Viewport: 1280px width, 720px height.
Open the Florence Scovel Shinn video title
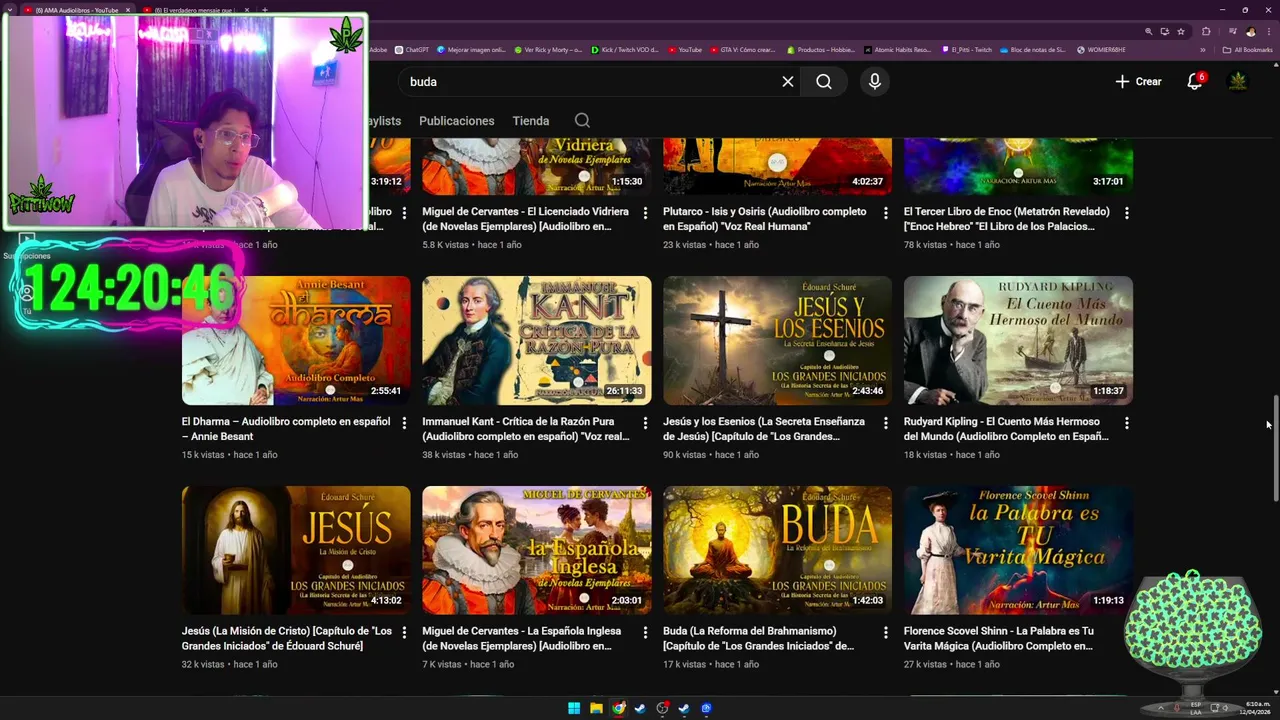[x=1000, y=638]
